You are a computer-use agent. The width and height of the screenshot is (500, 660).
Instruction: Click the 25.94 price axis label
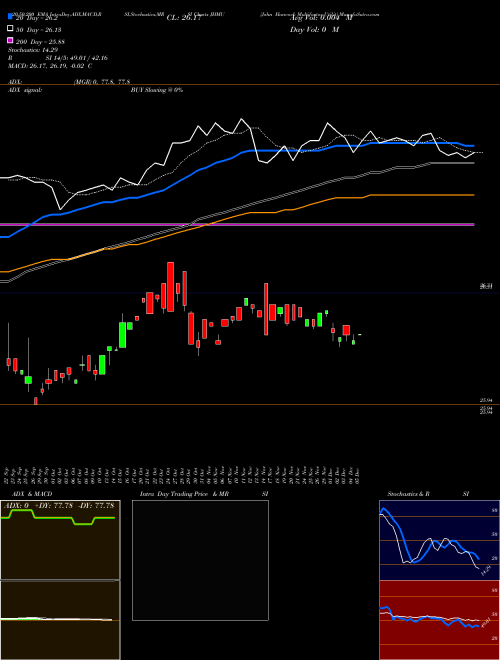(486, 400)
